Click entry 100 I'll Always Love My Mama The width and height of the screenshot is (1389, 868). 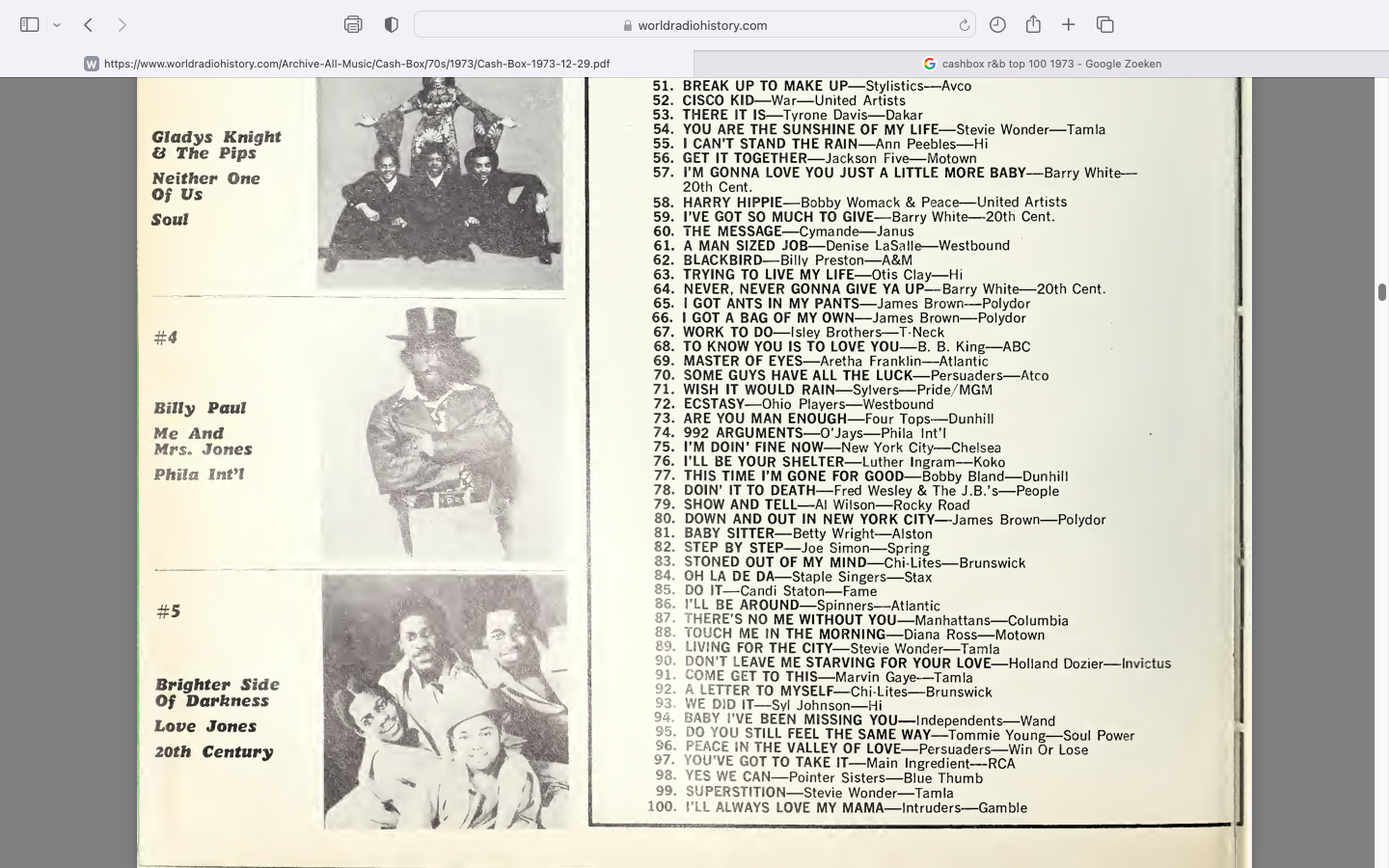837,808
